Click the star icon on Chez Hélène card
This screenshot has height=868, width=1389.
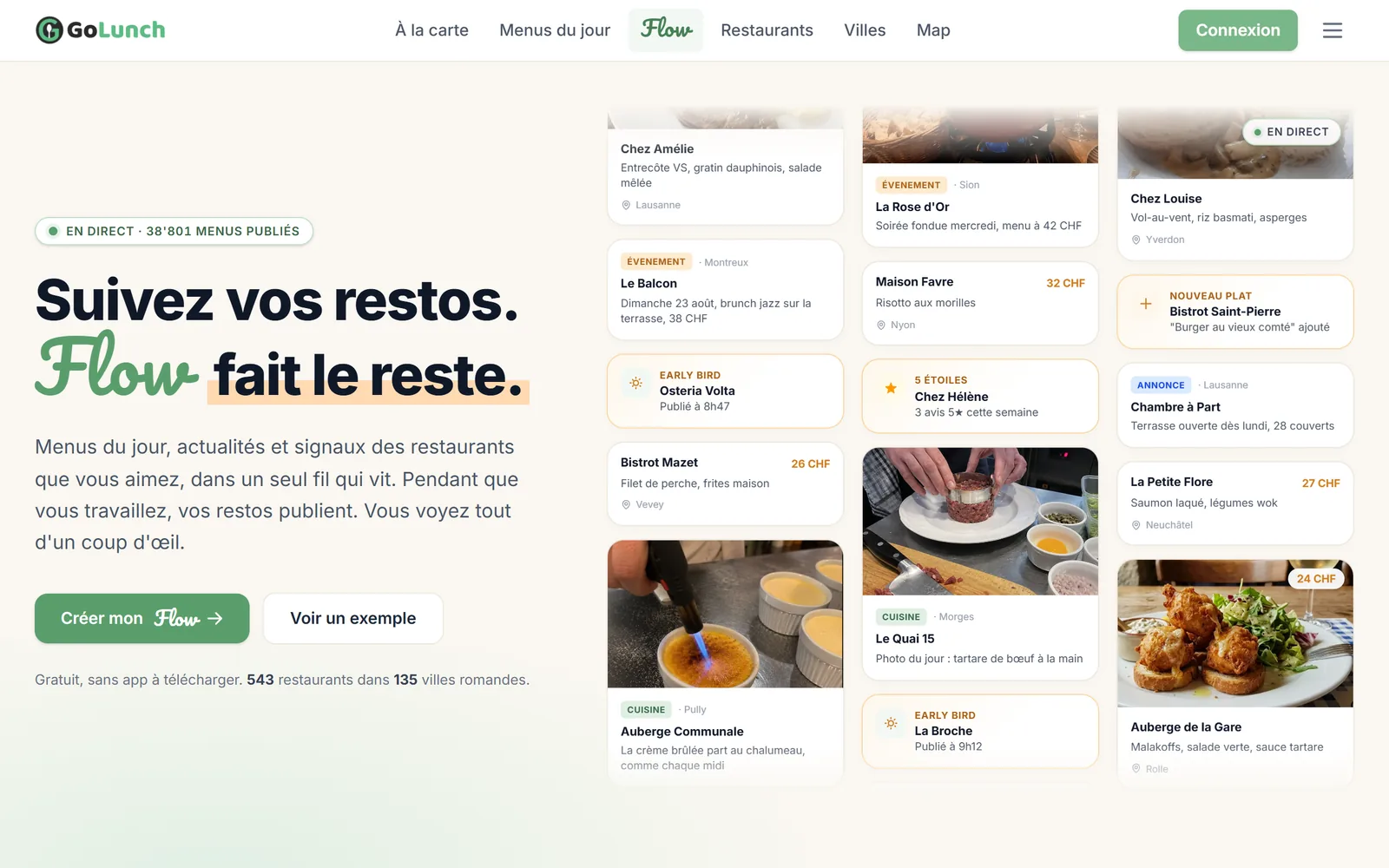(x=891, y=388)
